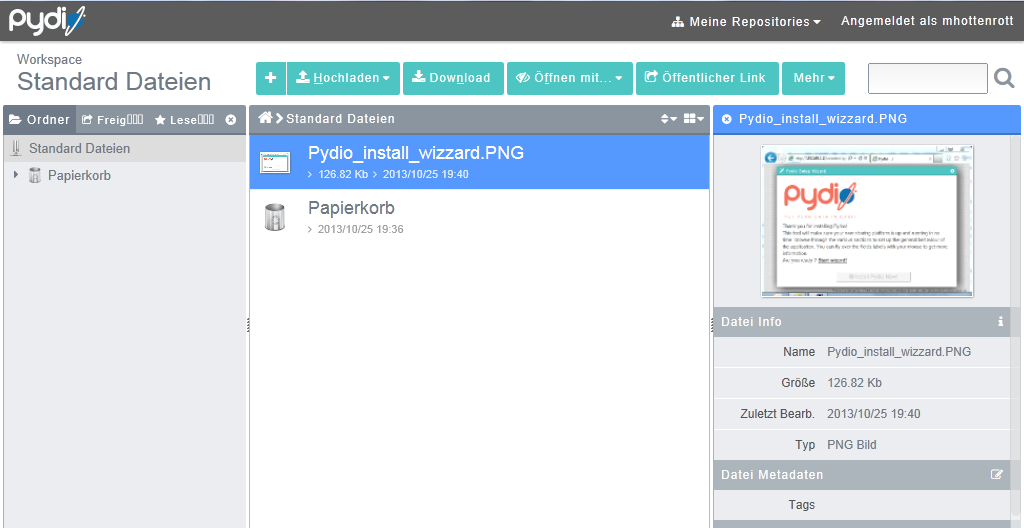Click the plus create-new button
This screenshot has width=1024, height=528.
click(x=271, y=78)
